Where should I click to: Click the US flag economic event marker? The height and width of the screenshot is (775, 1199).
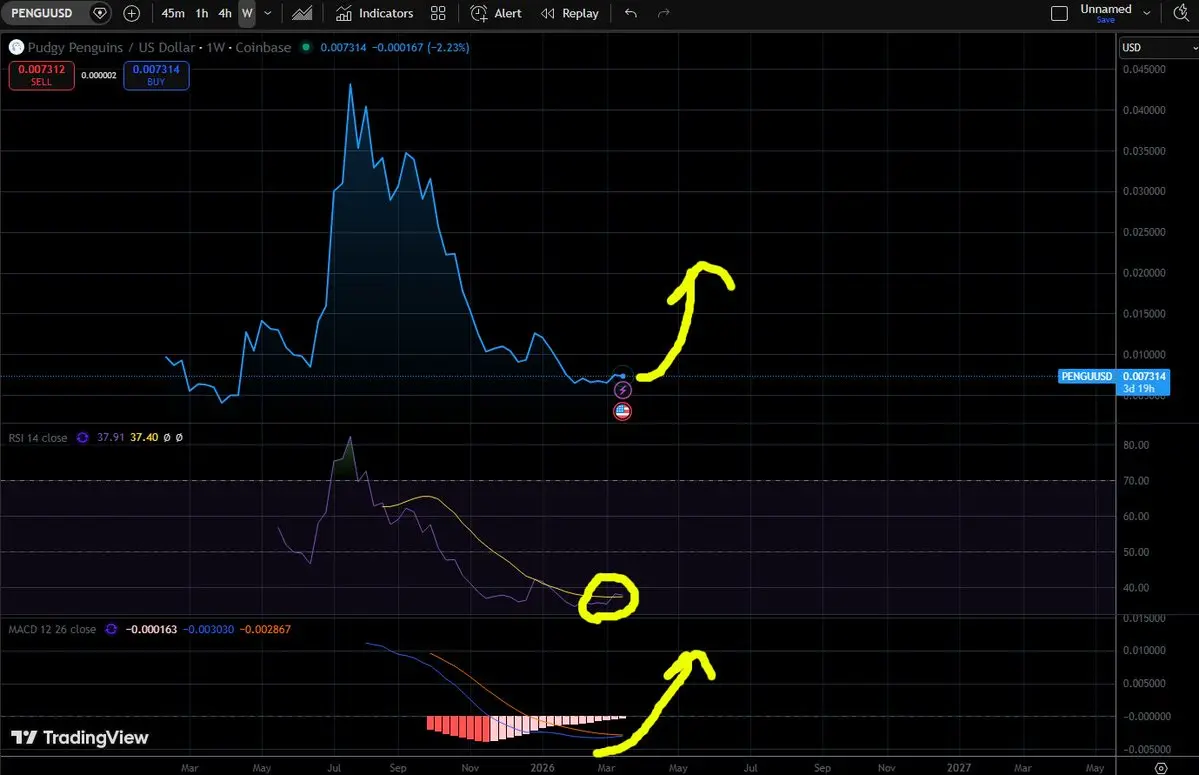[622, 412]
